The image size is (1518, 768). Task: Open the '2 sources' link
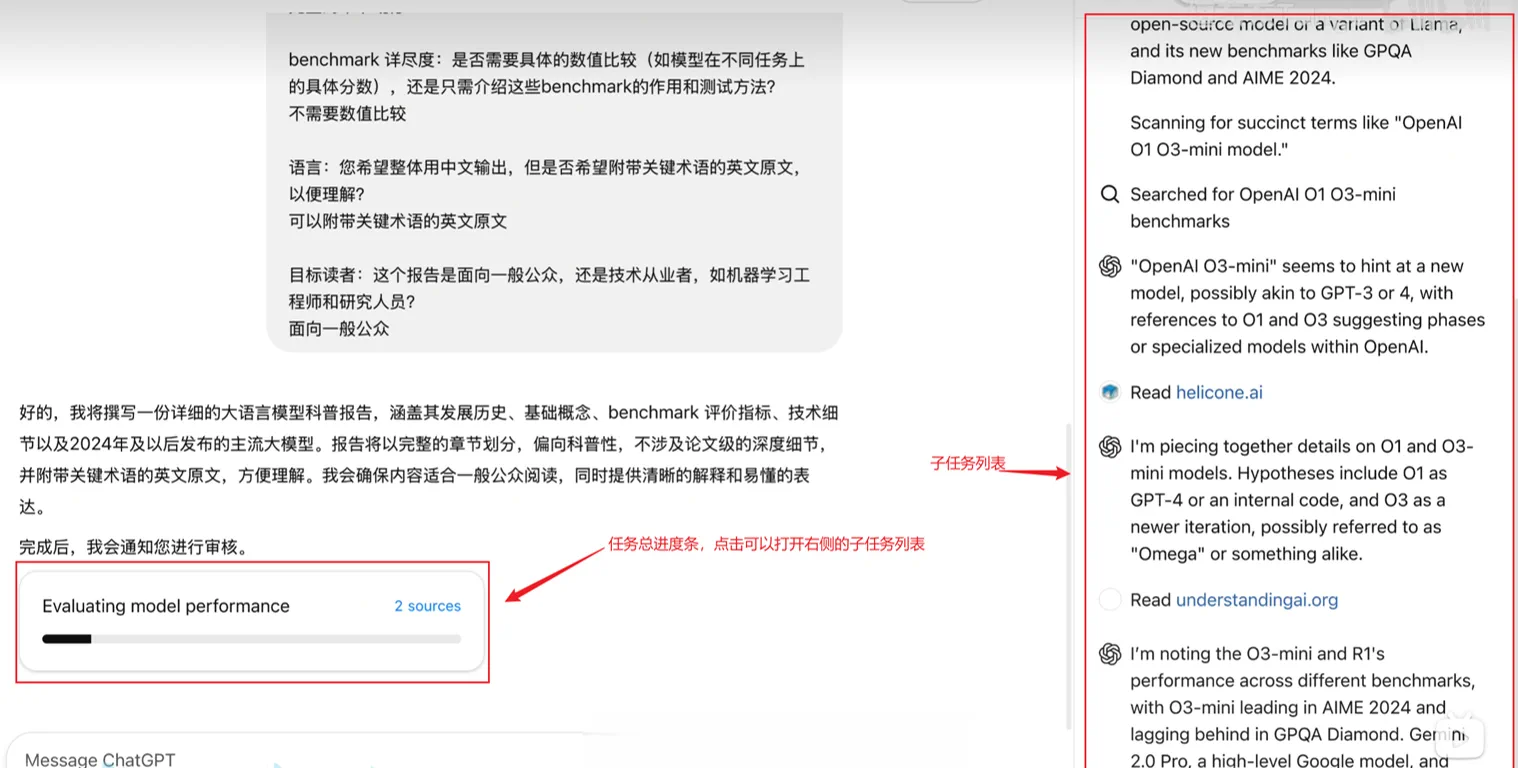[427, 606]
